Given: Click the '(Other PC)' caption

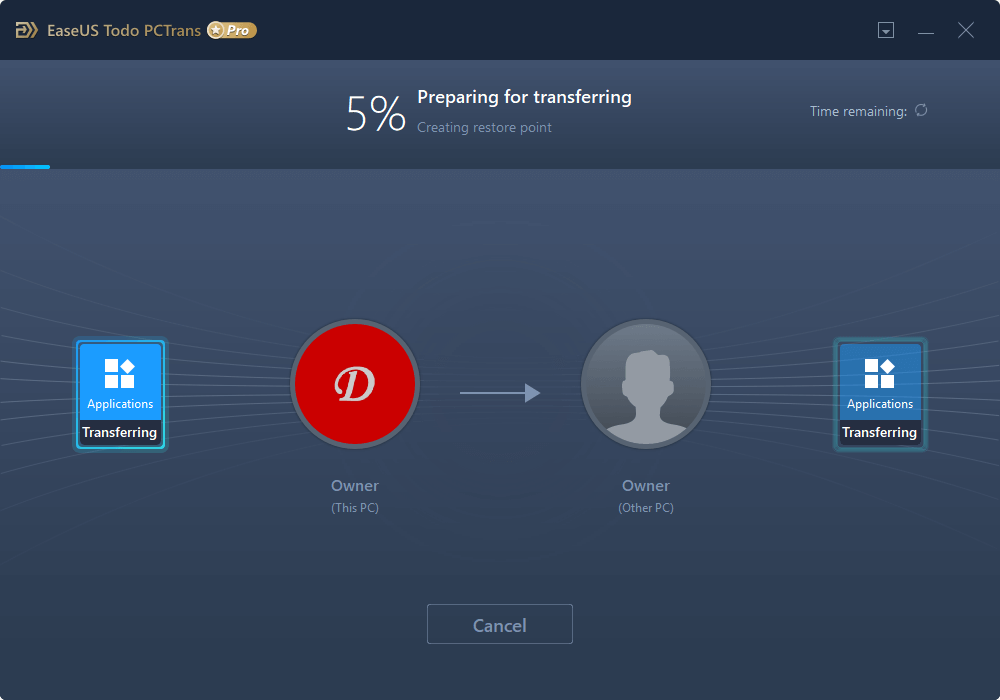Looking at the screenshot, I should [646, 508].
